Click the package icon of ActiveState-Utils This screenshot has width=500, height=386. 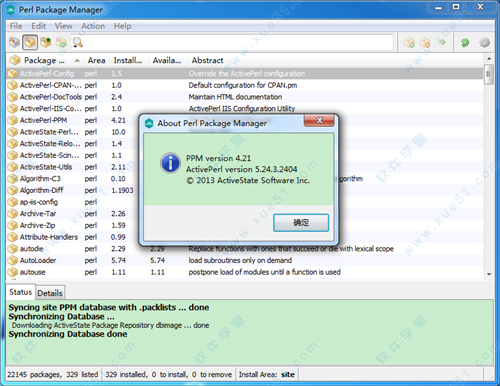[x=13, y=167]
